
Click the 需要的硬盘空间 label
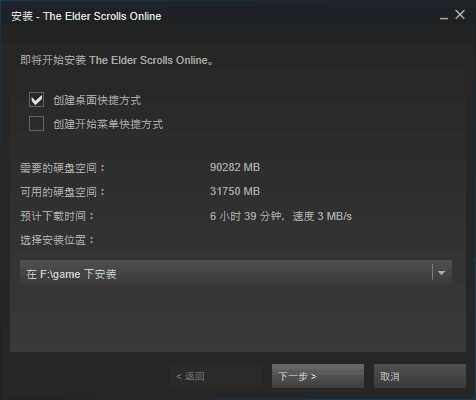click(62, 168)
